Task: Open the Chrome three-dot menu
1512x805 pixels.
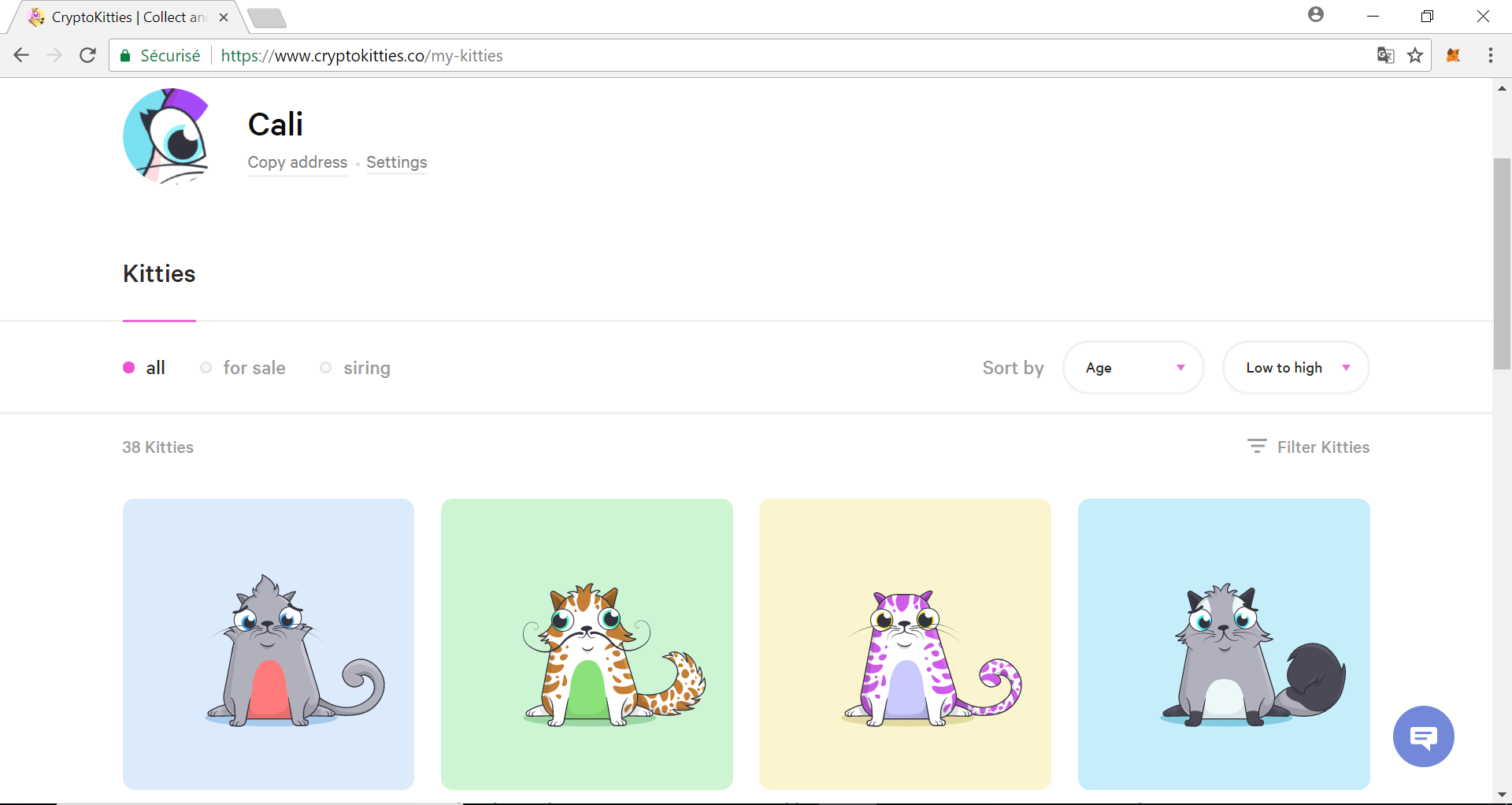Action: pyautogui.click(x=1490, y=55)
